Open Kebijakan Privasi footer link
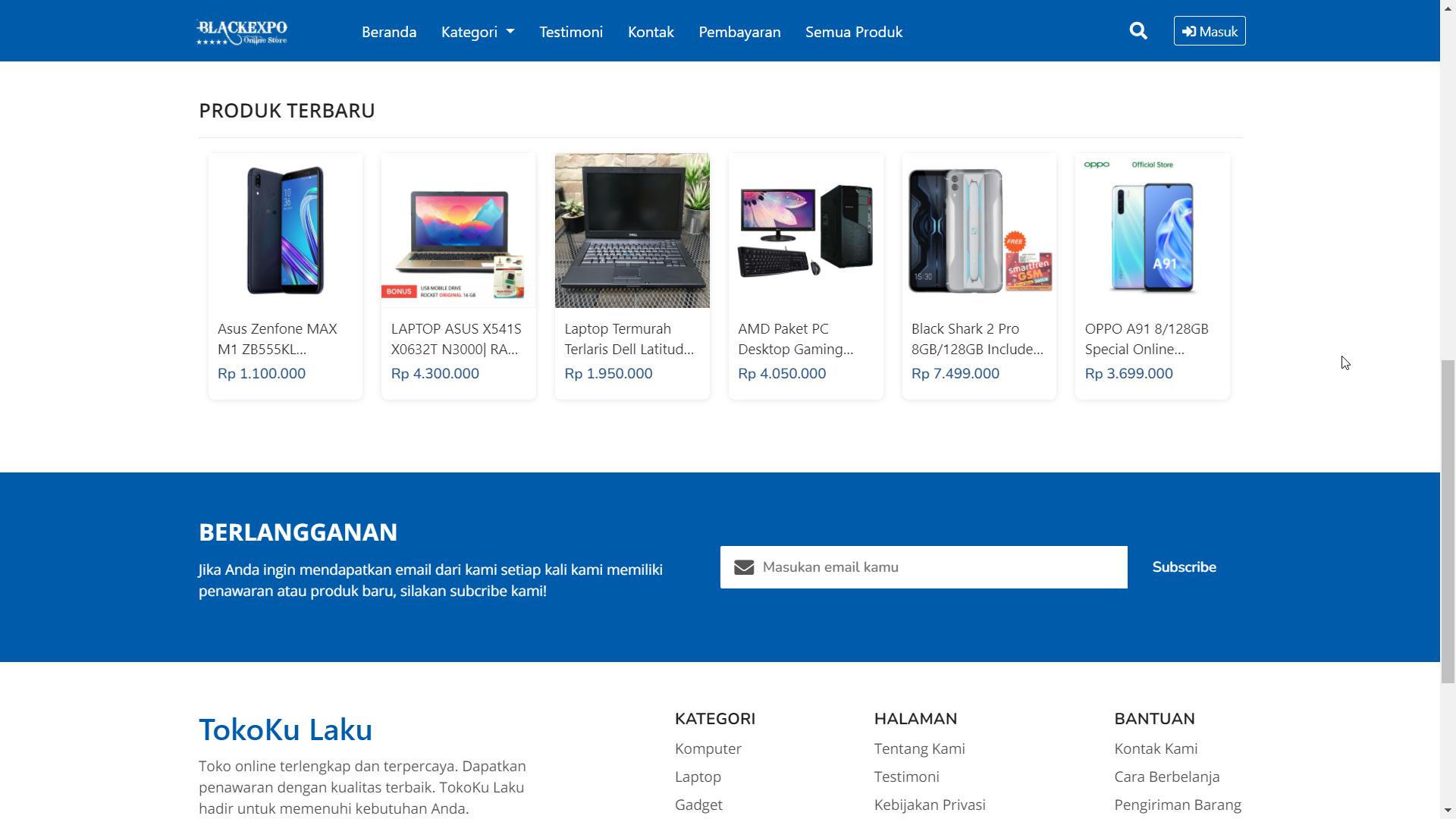The height and width of the screenshot is (819, 1456). 930,805
